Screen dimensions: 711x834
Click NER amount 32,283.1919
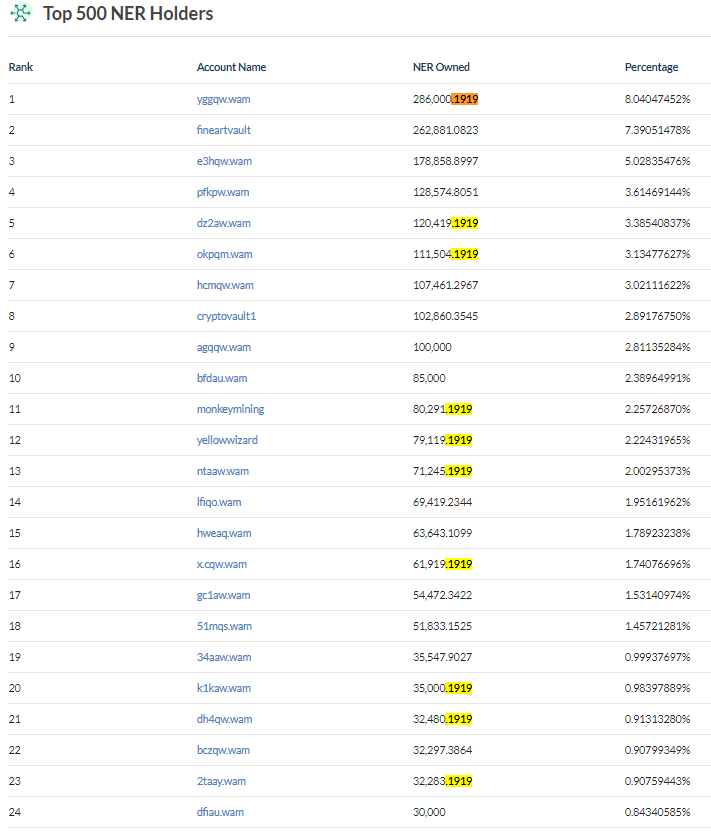[442, 781]
